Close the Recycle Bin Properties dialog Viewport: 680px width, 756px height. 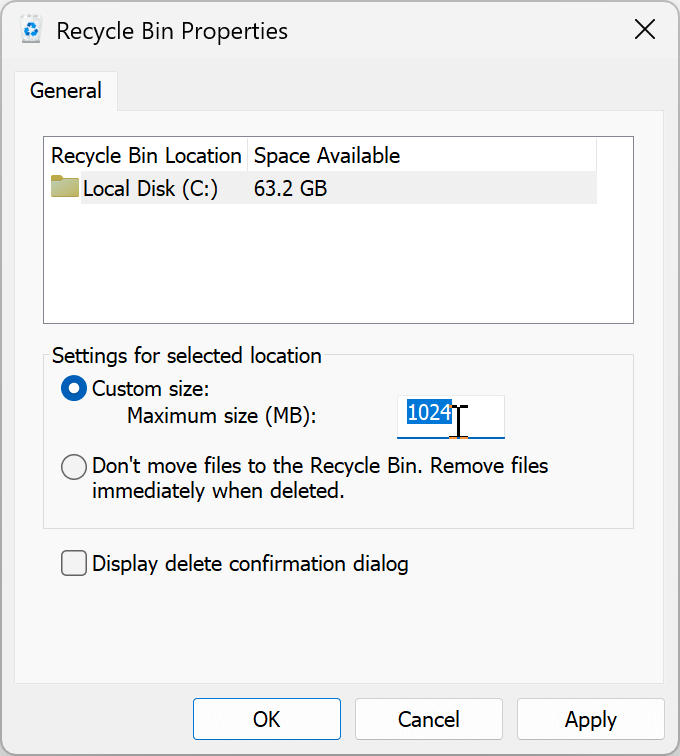(645, 30)
